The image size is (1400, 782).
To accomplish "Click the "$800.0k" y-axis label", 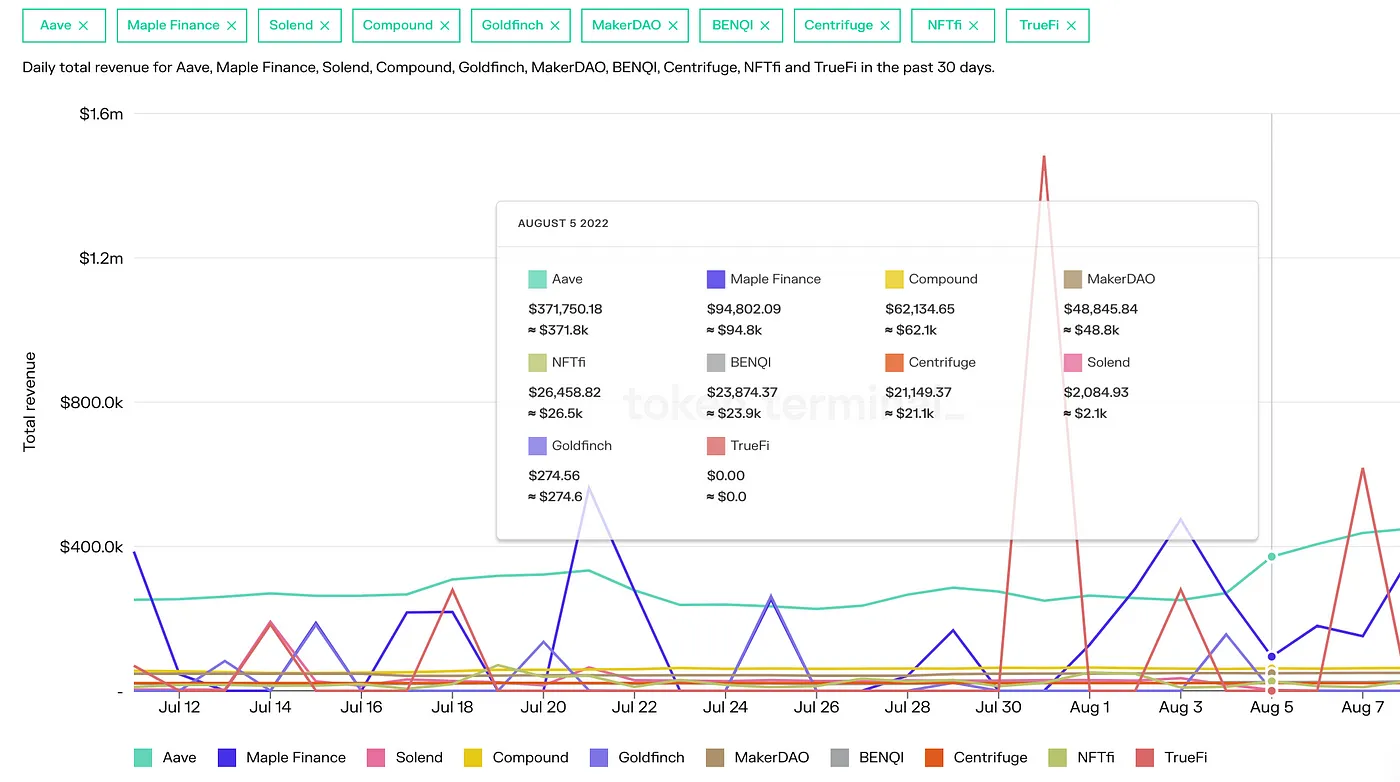I will 91,402.
